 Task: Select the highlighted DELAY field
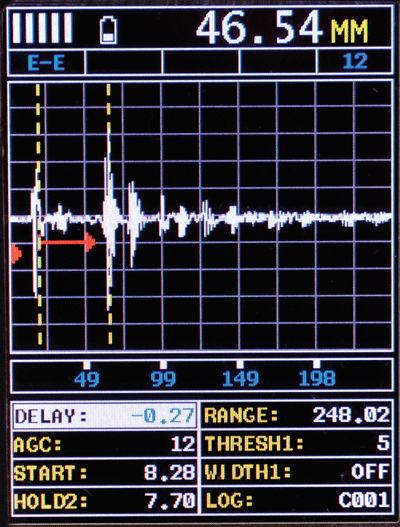point(105,416)
